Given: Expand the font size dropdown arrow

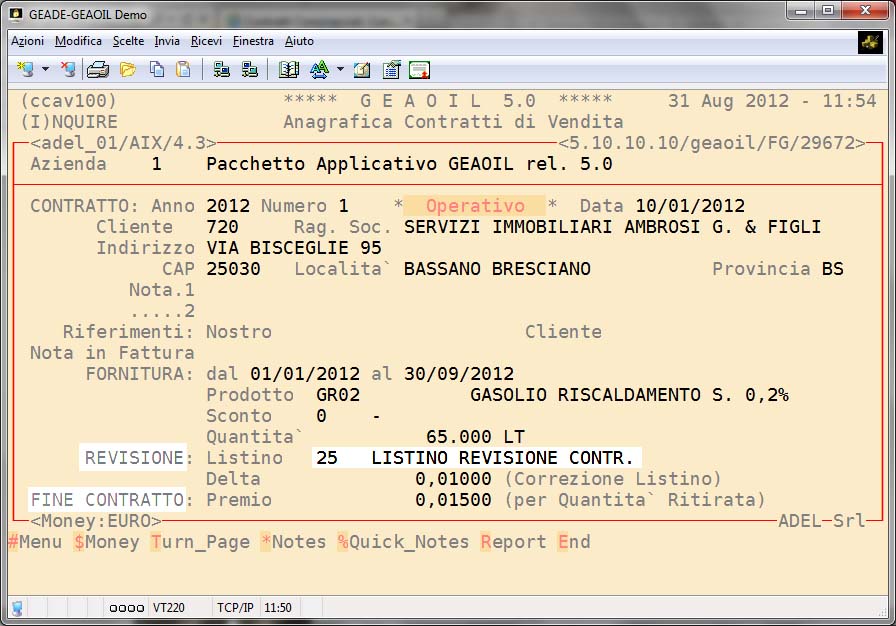Looking at the screenshot, I should click(x=340, y=70).
